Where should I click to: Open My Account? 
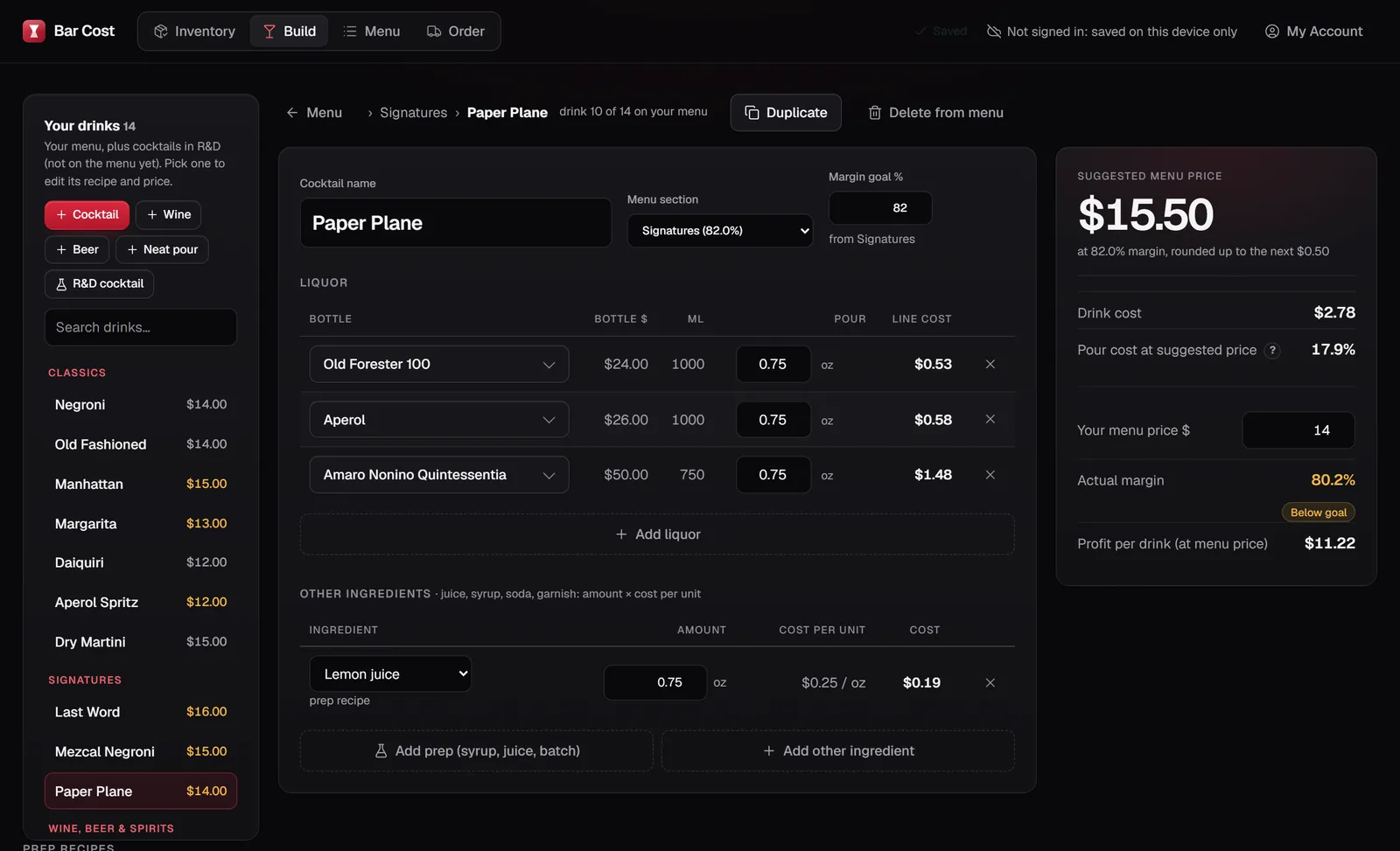[x=1313, y=31]
